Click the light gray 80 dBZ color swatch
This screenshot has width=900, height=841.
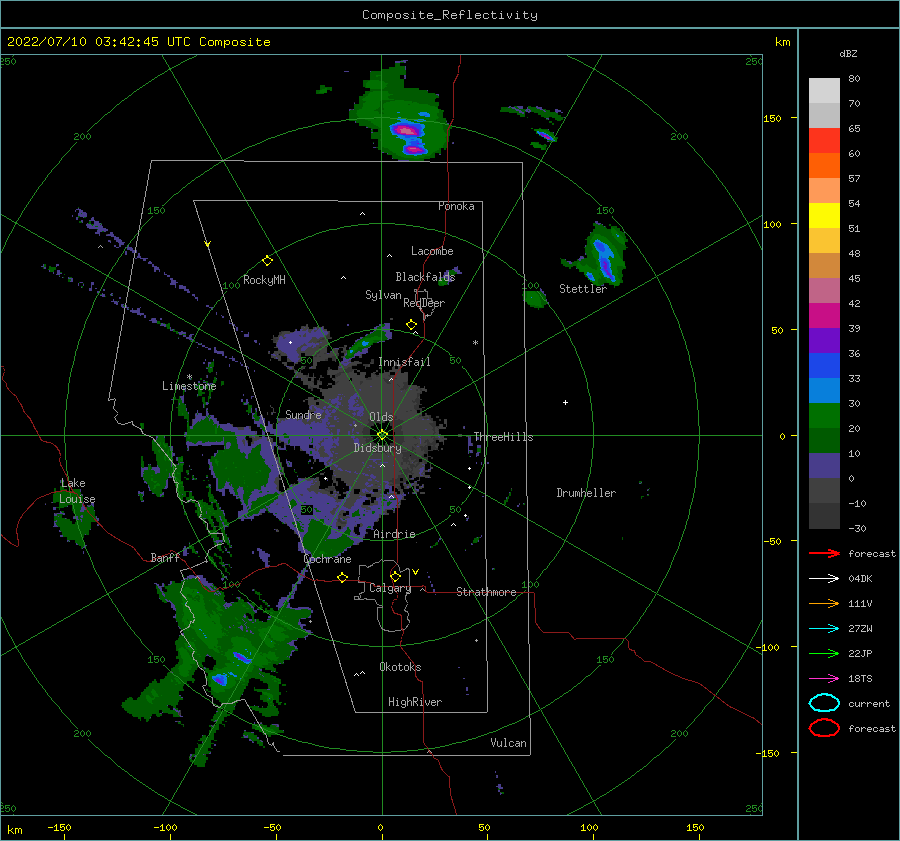[x=824, y=90]
